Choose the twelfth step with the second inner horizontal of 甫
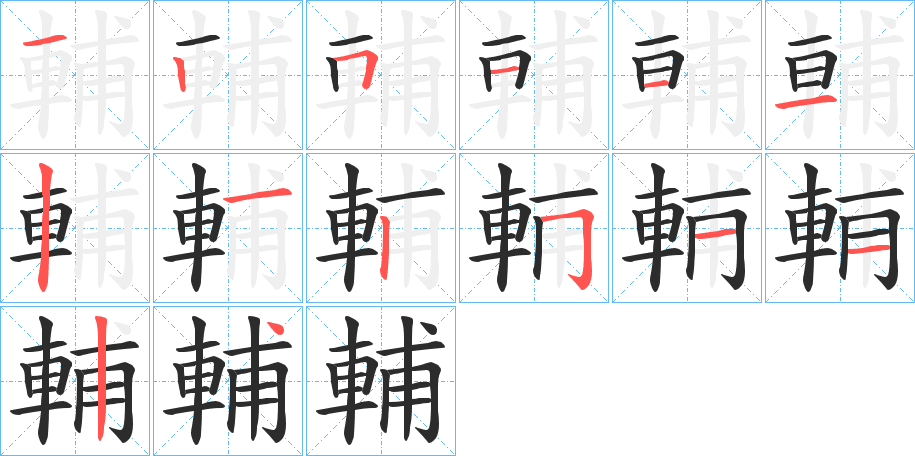 840,228
